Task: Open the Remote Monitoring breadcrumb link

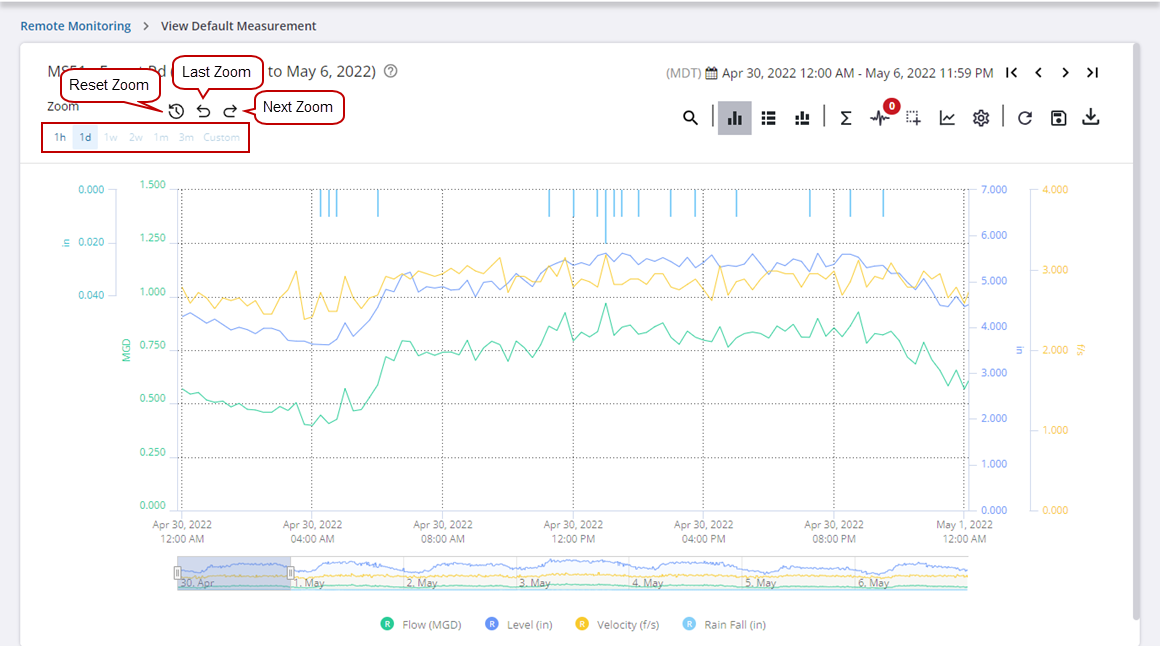Action: [x=76, y=26]
